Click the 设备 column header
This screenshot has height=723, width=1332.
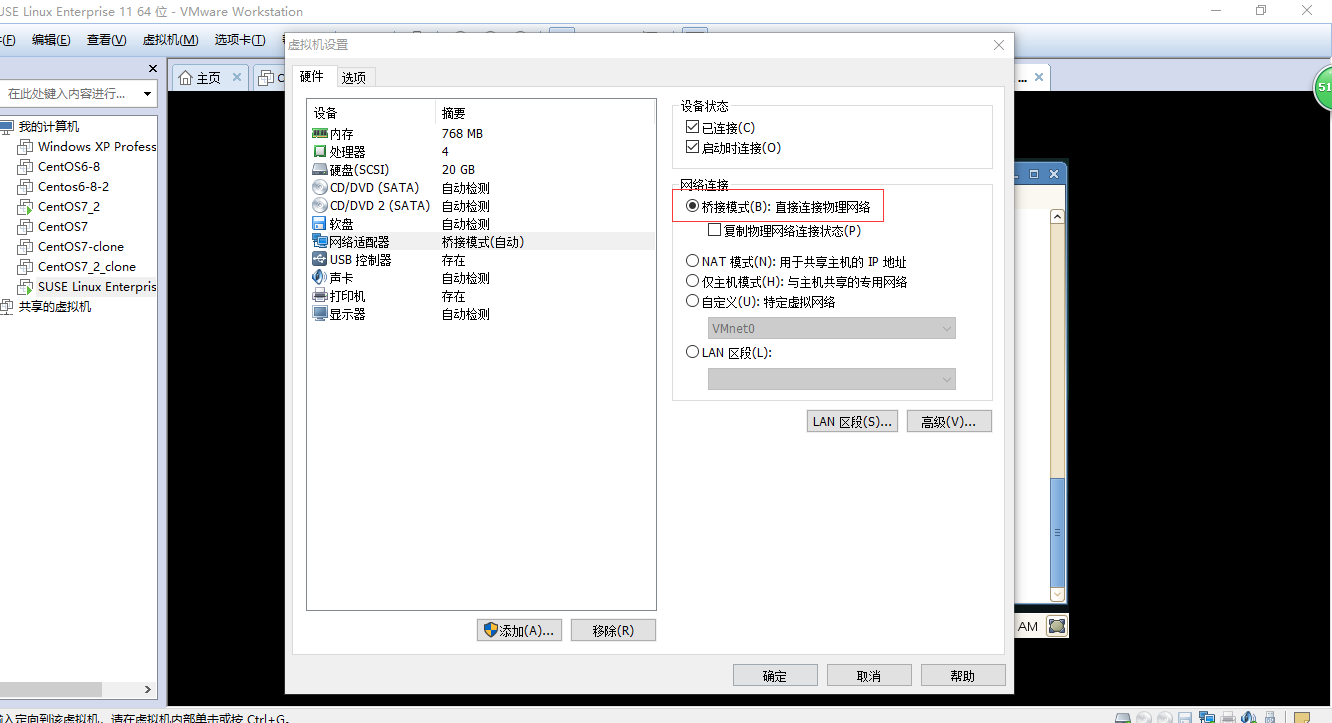click(372, 113)
